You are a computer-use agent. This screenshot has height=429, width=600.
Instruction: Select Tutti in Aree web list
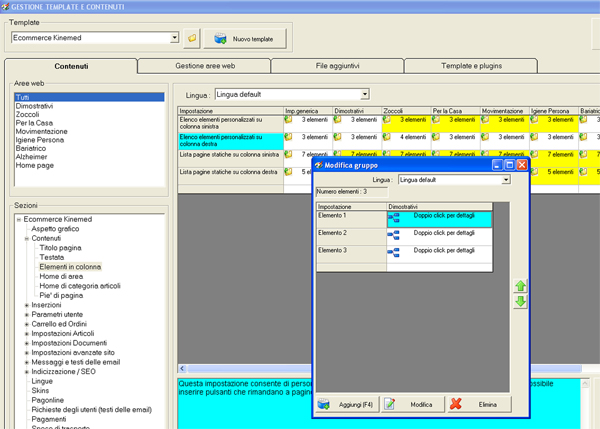90,97
